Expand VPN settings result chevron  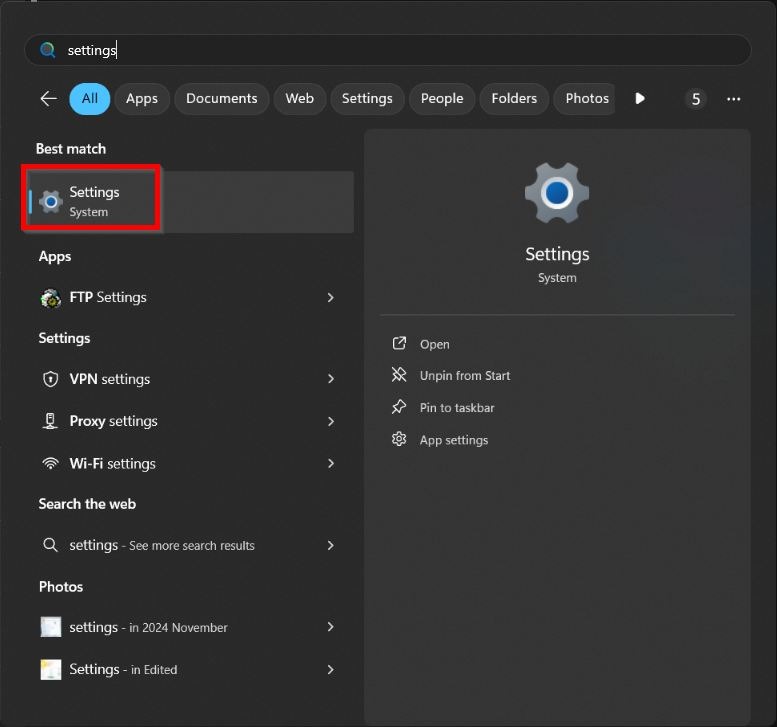click(x=330, y=379)
